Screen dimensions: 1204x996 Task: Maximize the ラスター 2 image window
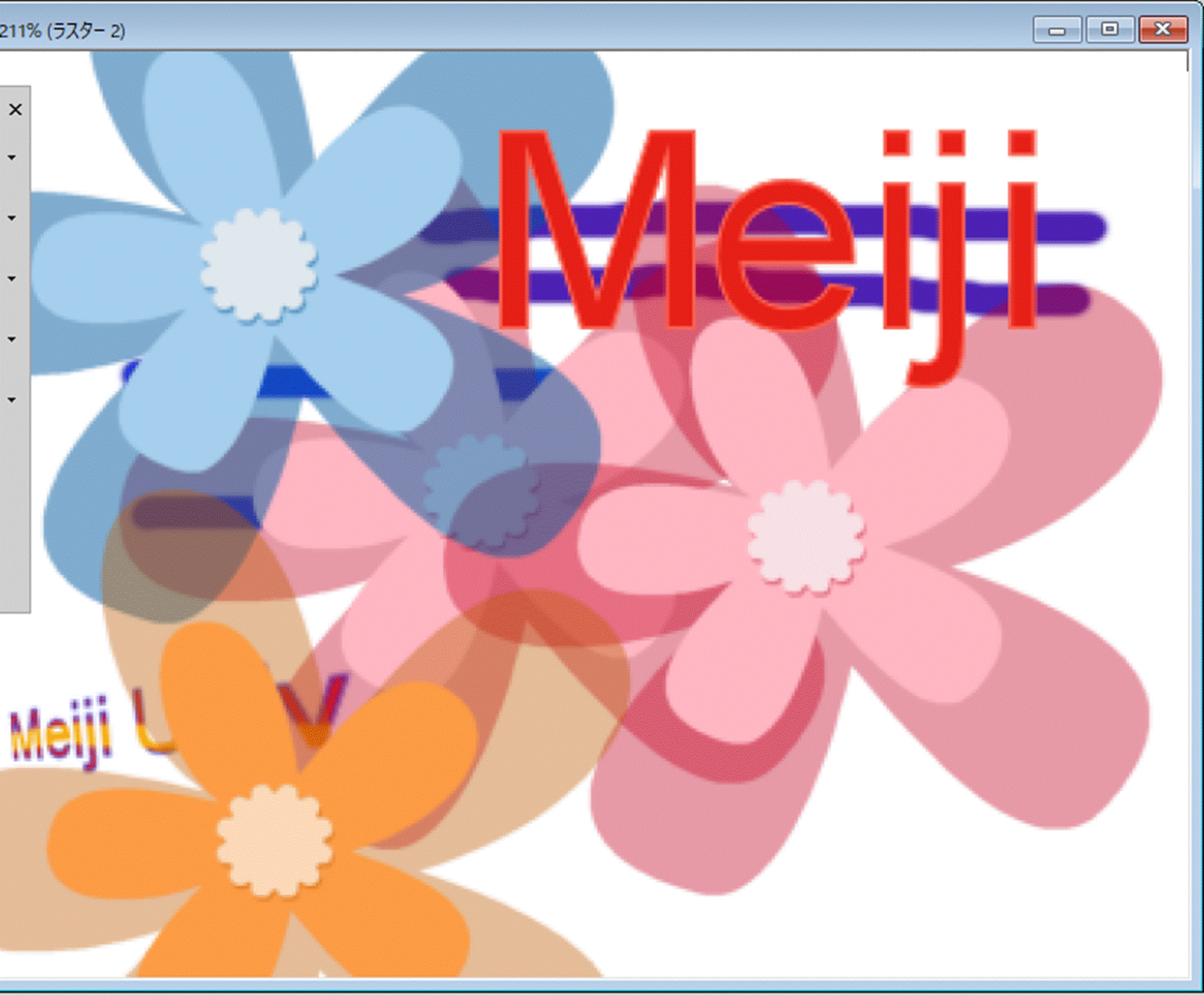pyautogui.click(x=1109, y=29)
